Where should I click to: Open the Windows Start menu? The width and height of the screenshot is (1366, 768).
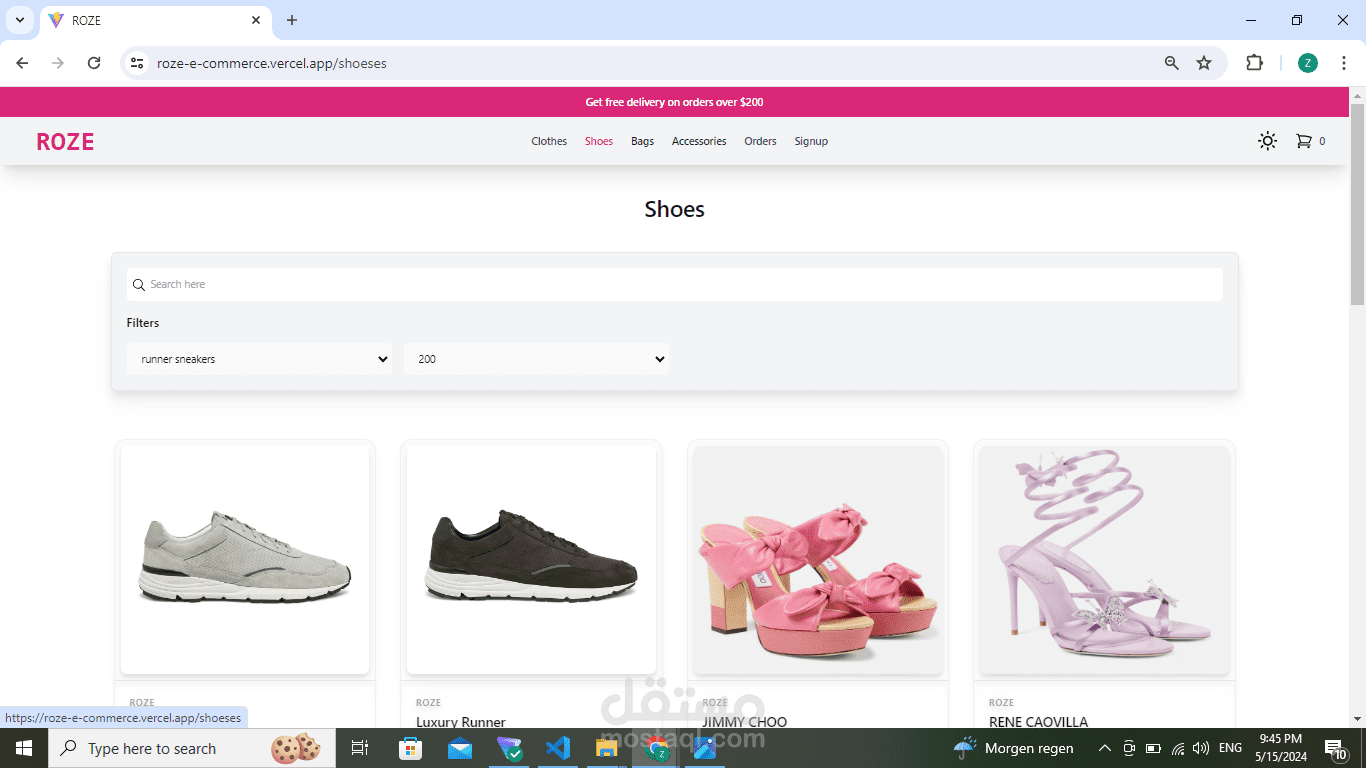[24, 748]
